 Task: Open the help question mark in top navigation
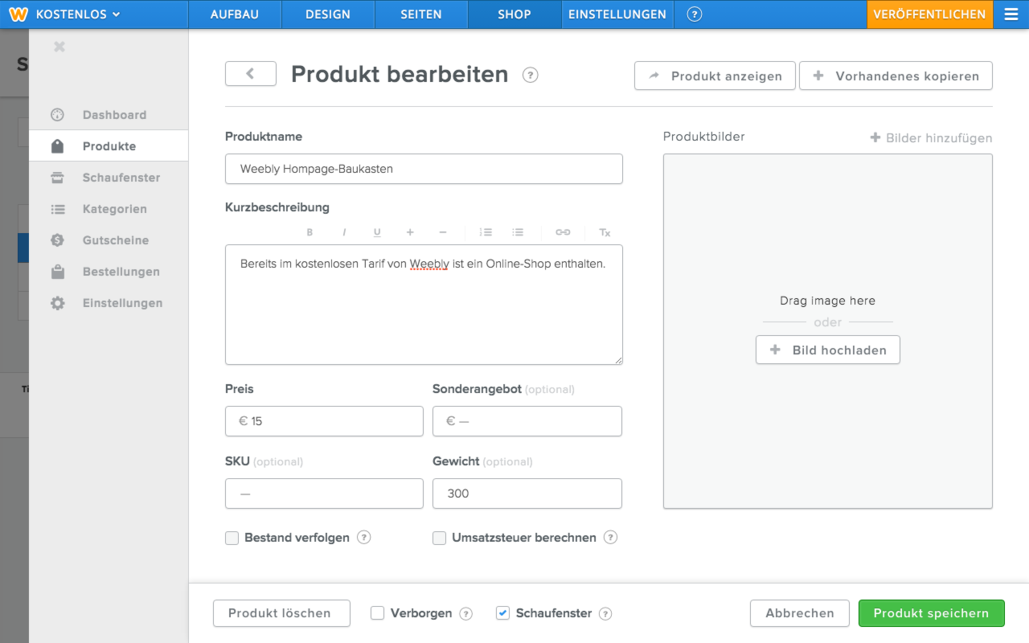(x=694, y=14)
